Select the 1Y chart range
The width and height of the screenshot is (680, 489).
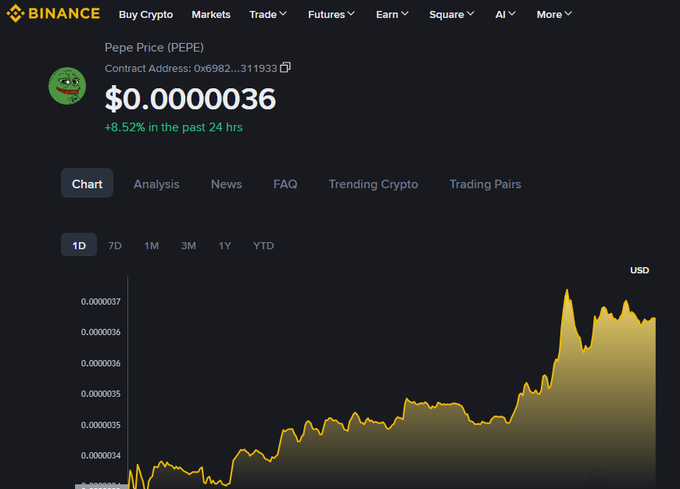click(225, 245)
